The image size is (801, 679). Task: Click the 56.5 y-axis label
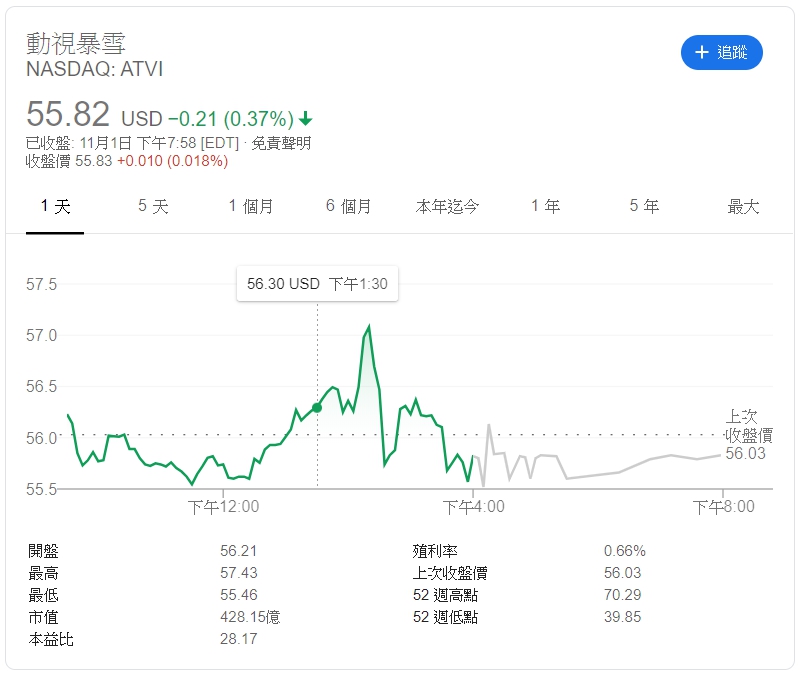[41, 386]
